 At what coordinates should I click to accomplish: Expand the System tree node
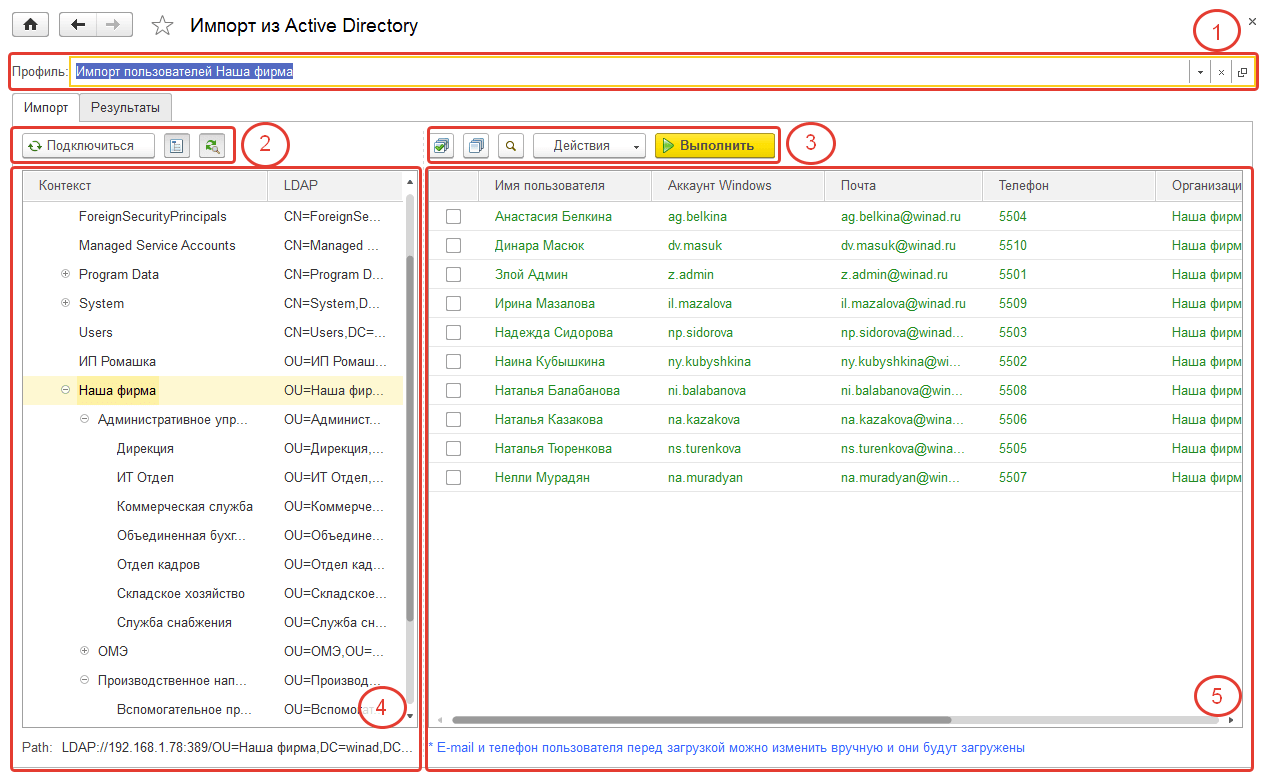[x=66, y=303]
